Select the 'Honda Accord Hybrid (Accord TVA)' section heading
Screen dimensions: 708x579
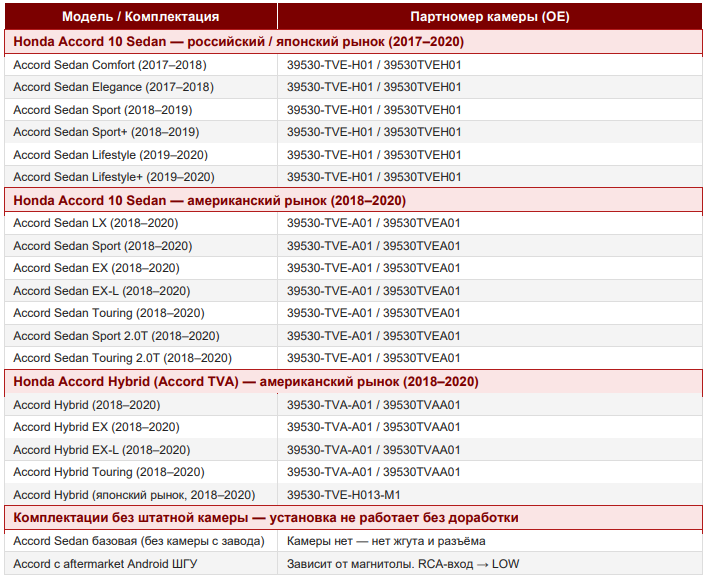click(x=354, y=382)
